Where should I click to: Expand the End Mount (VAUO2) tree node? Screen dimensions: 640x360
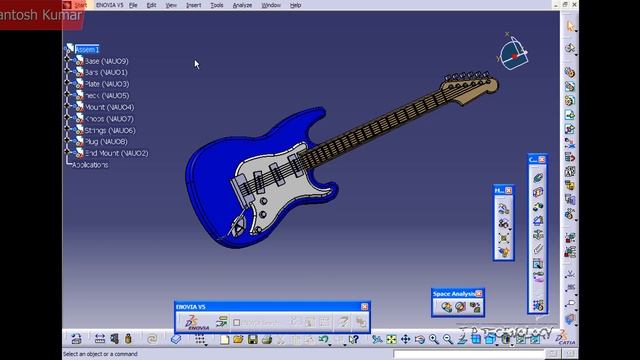pos(67,152)
